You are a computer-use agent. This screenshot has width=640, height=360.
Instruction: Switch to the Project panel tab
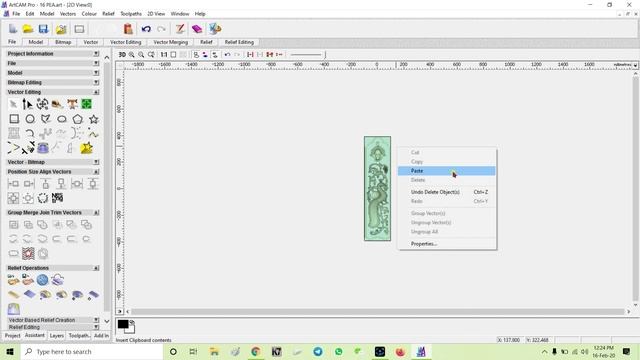click(12, 336)
